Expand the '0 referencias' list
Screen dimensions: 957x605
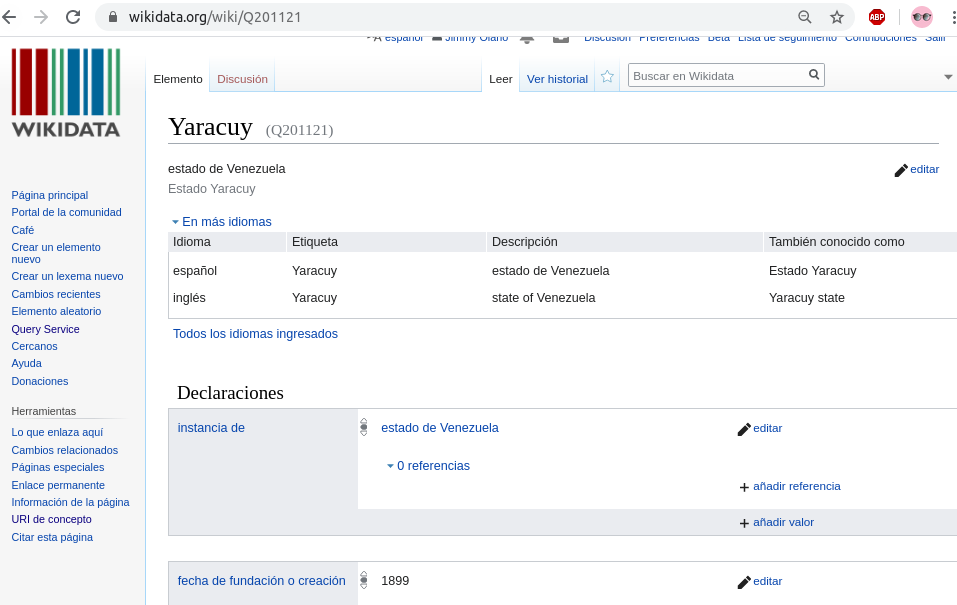coord(428,466)
